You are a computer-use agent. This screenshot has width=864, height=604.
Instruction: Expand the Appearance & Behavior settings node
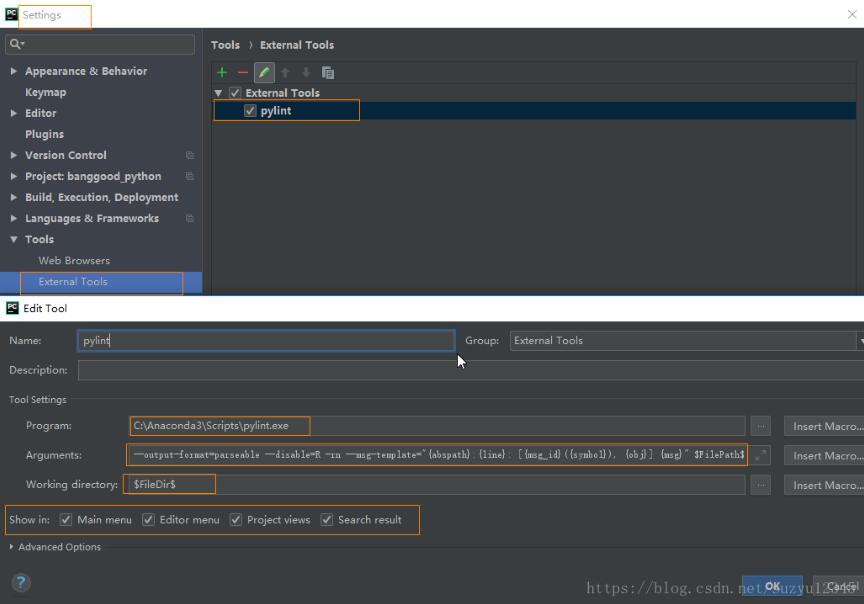click(x=13, y=72)
